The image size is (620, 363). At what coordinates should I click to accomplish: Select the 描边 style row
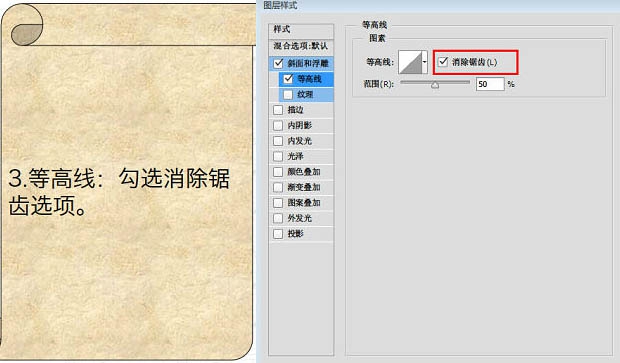coord(301,110)
